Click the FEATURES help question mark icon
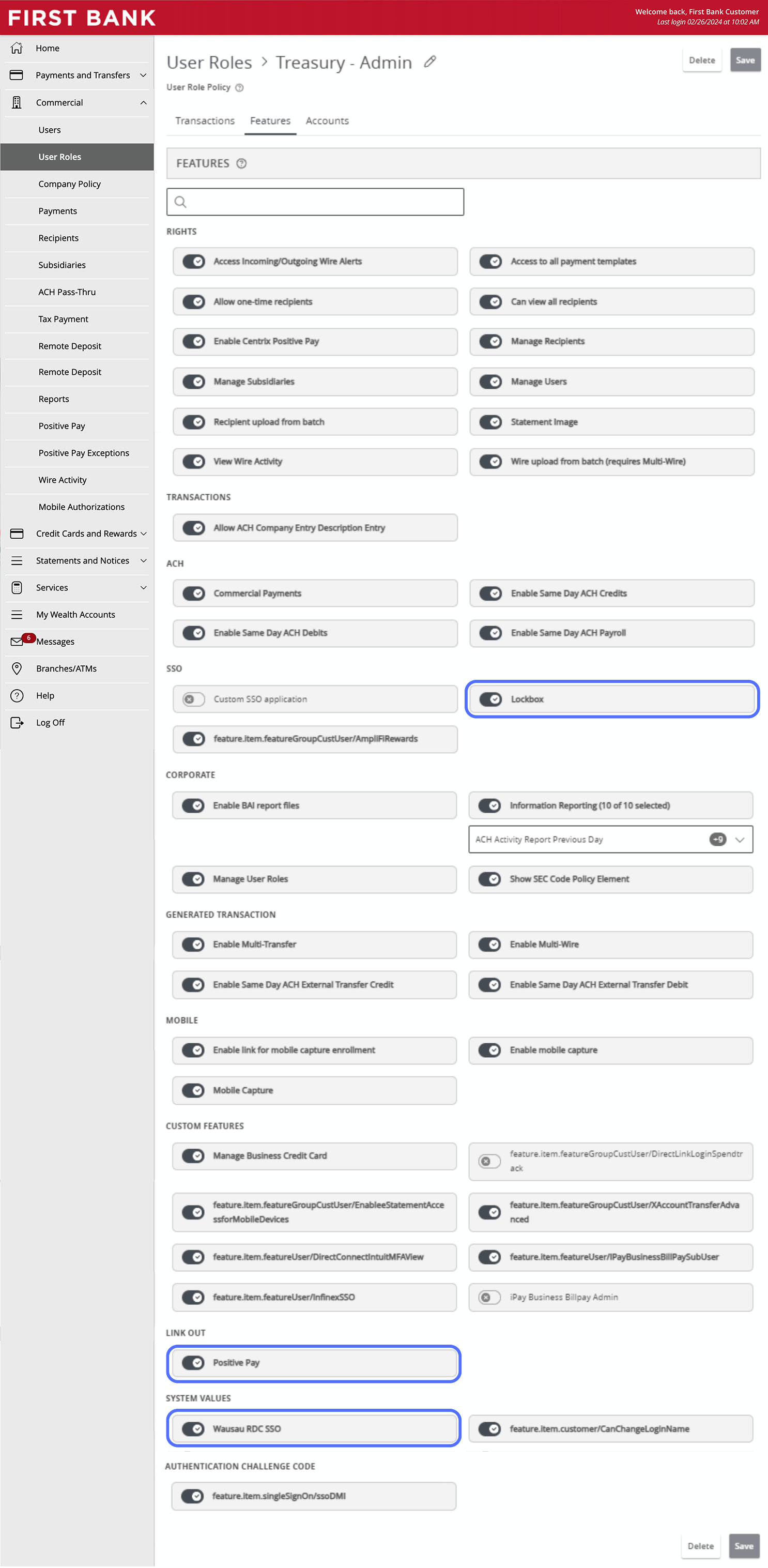The height and width of the screenshot is (1568, 768). pyautogui.click(x=241, y=163)
